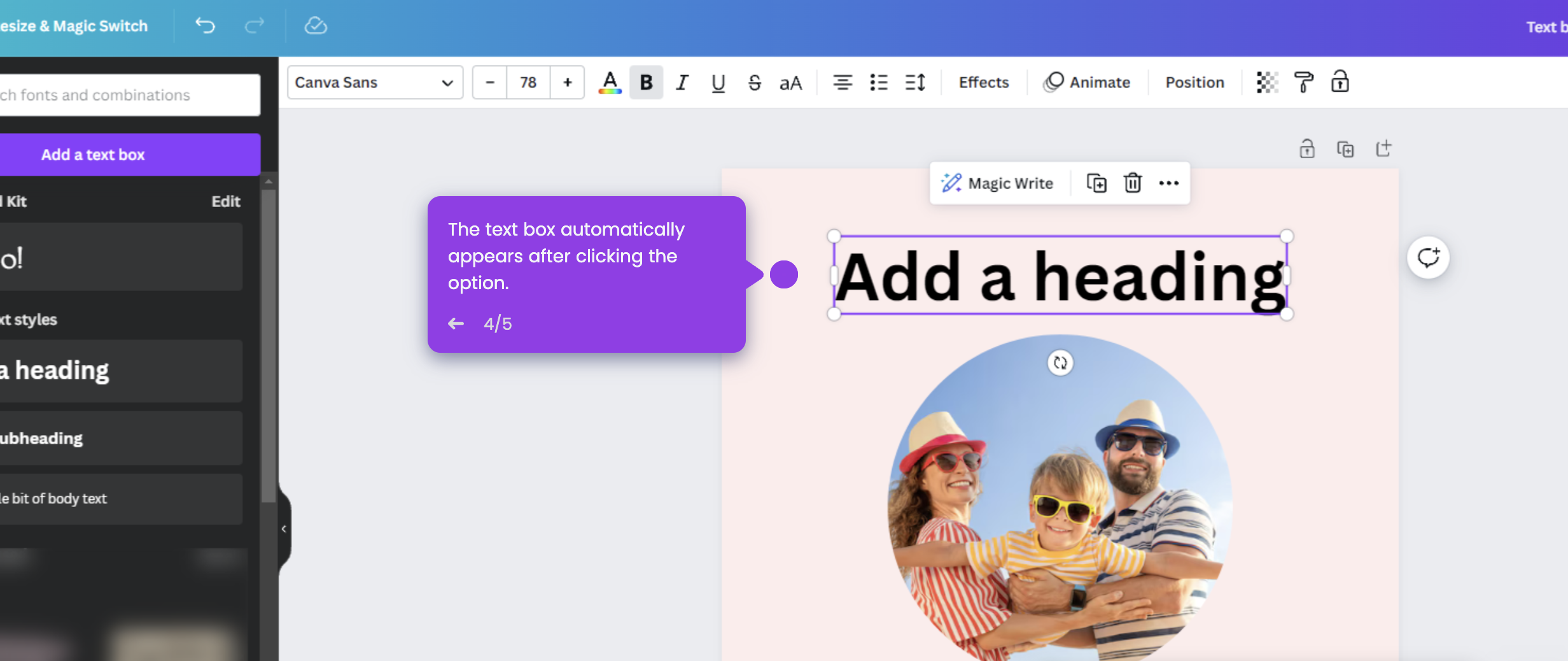The image size is (1568, 661).
Task: Open more options with the three dots
Action: click(x=1168, y=183)
